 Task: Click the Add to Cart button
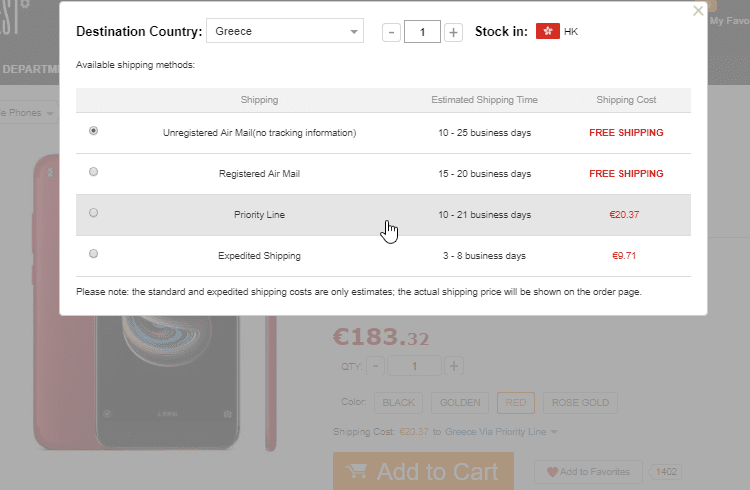[x=423, y=472]
